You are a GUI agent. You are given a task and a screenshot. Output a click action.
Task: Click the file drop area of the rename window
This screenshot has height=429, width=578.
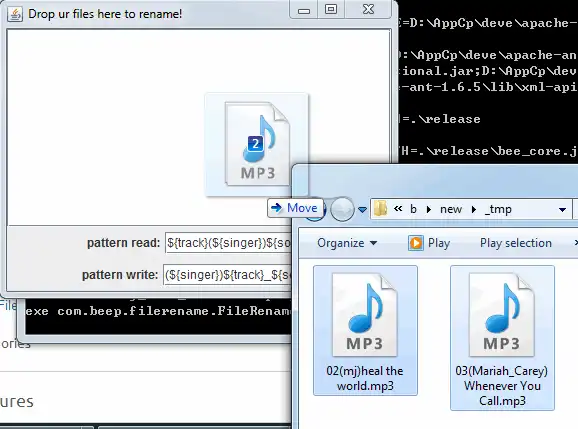(198, 127)
